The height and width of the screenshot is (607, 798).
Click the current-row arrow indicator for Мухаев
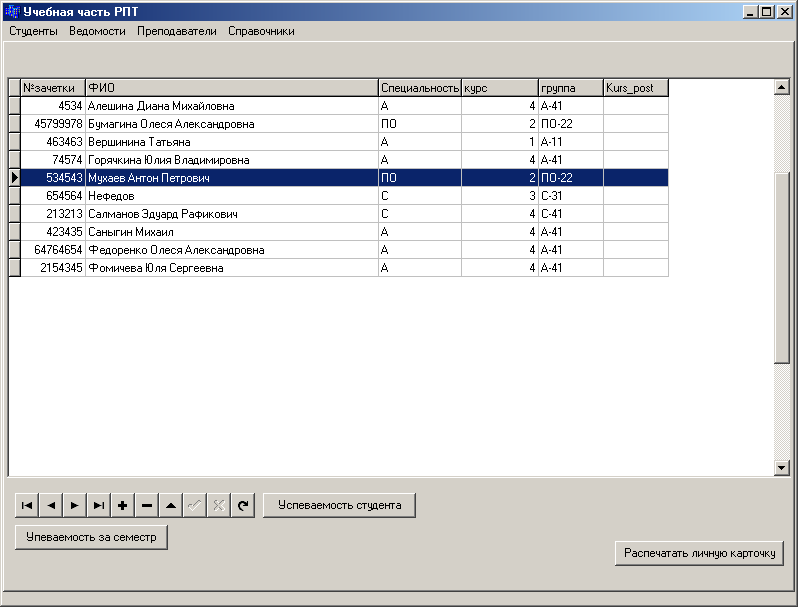click(x=15, y=178)
